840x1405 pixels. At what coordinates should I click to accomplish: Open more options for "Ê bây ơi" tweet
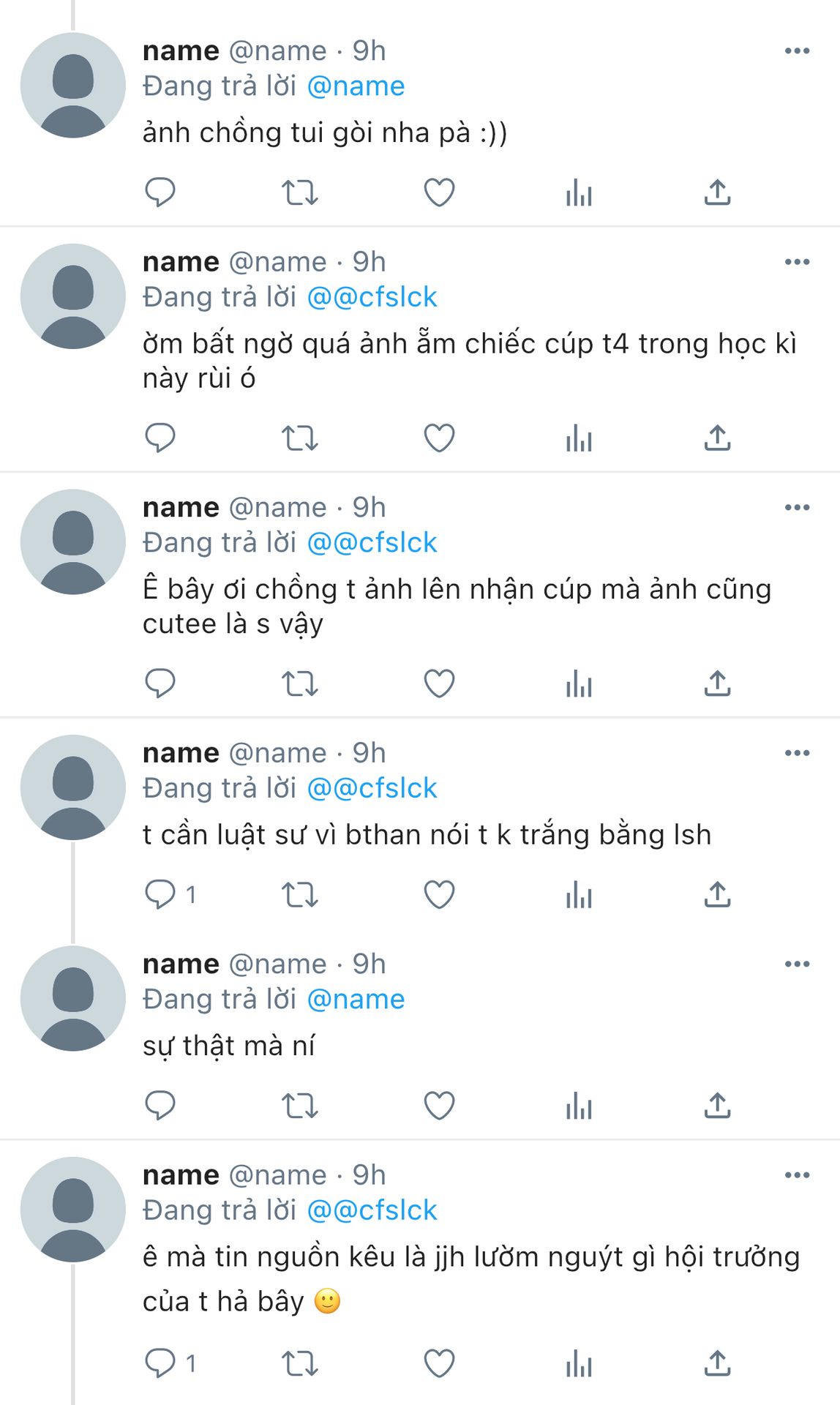[x=797, y=507]
